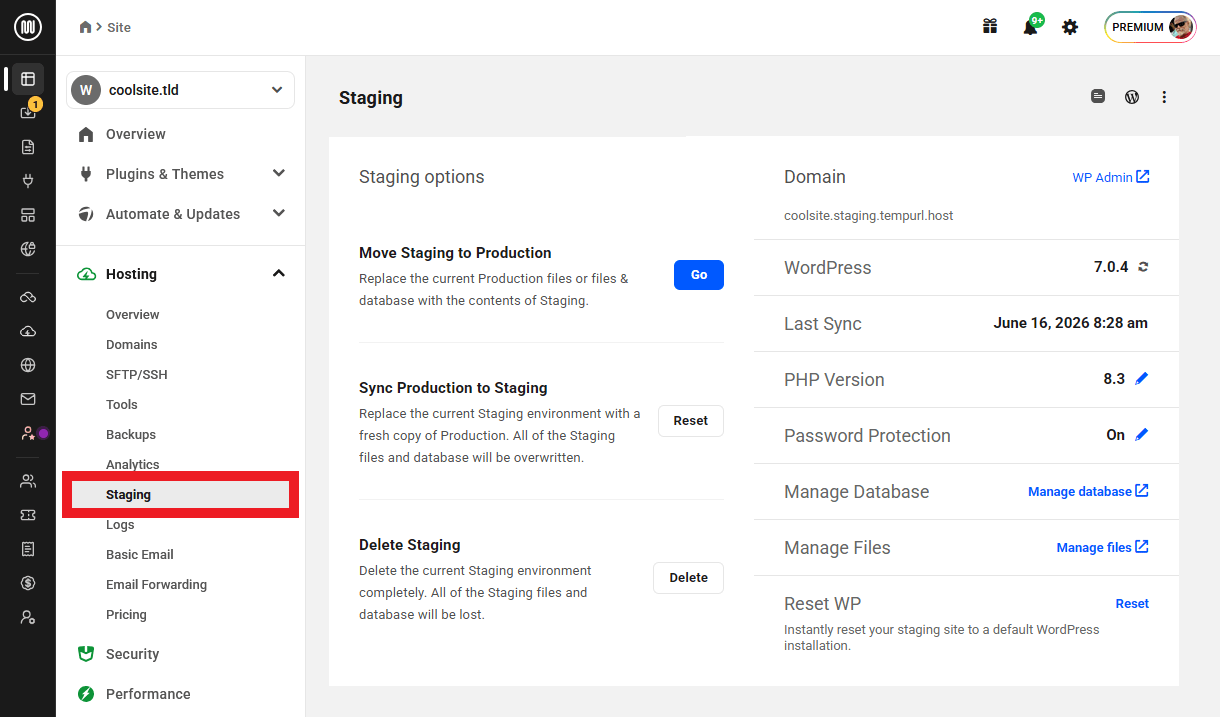Open the receipt list icon in sidebar
The width and height of the screenshot is (1220, 717).
point(28,549)
